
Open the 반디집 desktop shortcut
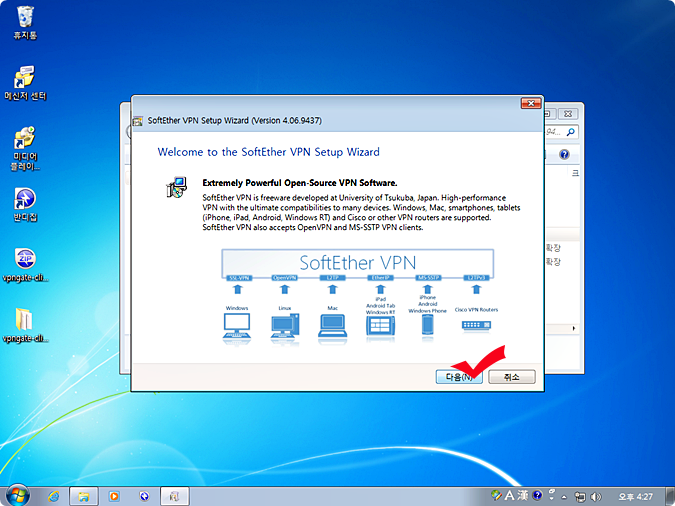[x=25, y=205]
